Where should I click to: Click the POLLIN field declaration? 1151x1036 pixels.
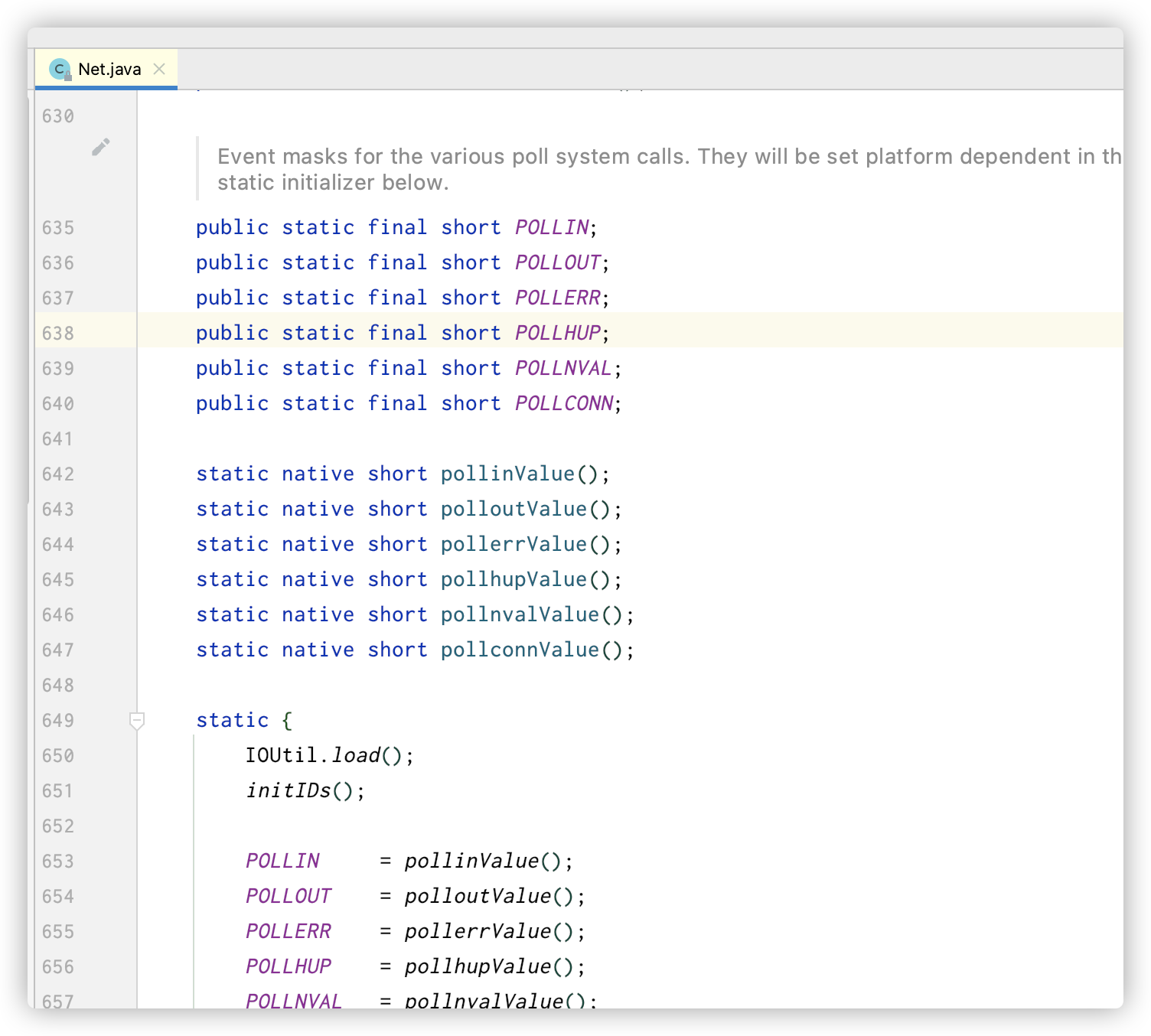pos(552,227)
